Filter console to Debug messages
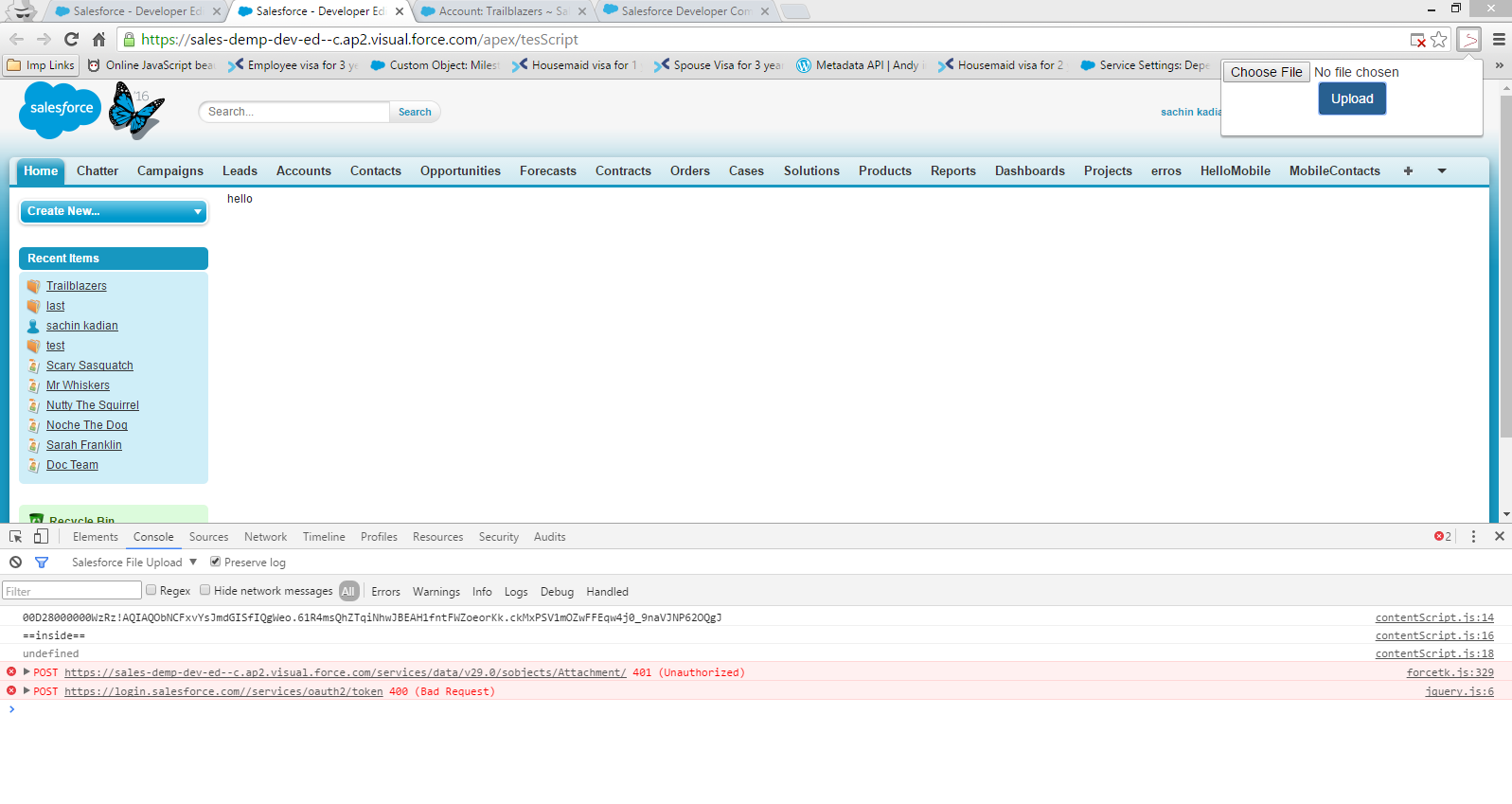The image size is (1512, 804). (557, 592)
